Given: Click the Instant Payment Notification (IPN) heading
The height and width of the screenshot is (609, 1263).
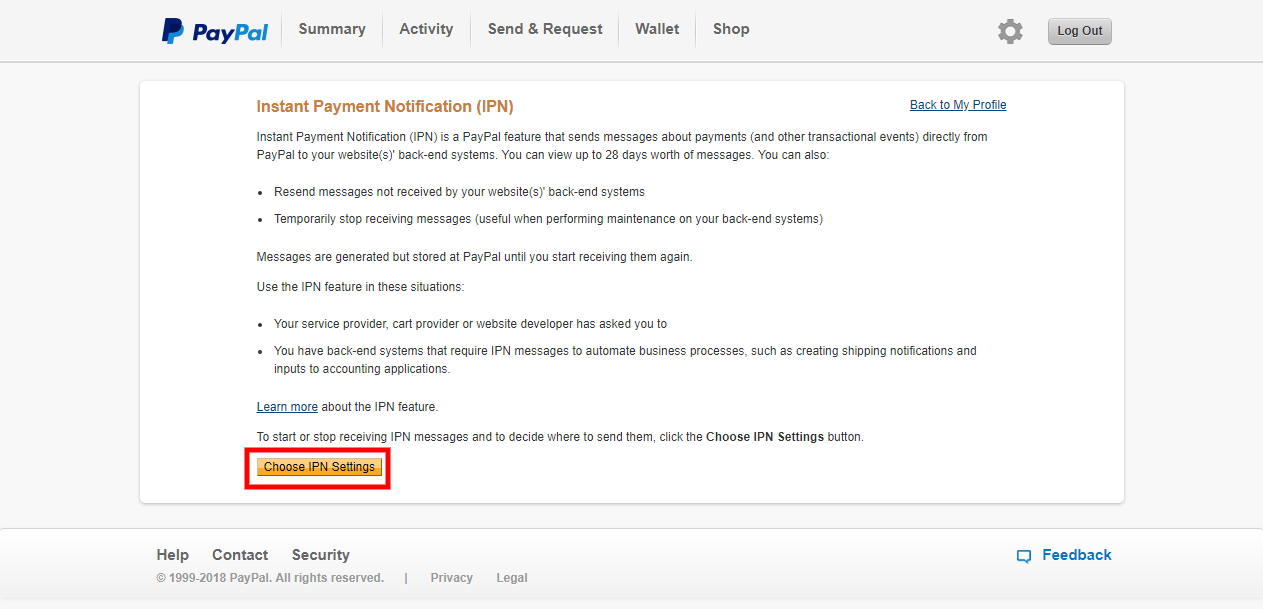Looking at the screenshot, I should 385,106.
